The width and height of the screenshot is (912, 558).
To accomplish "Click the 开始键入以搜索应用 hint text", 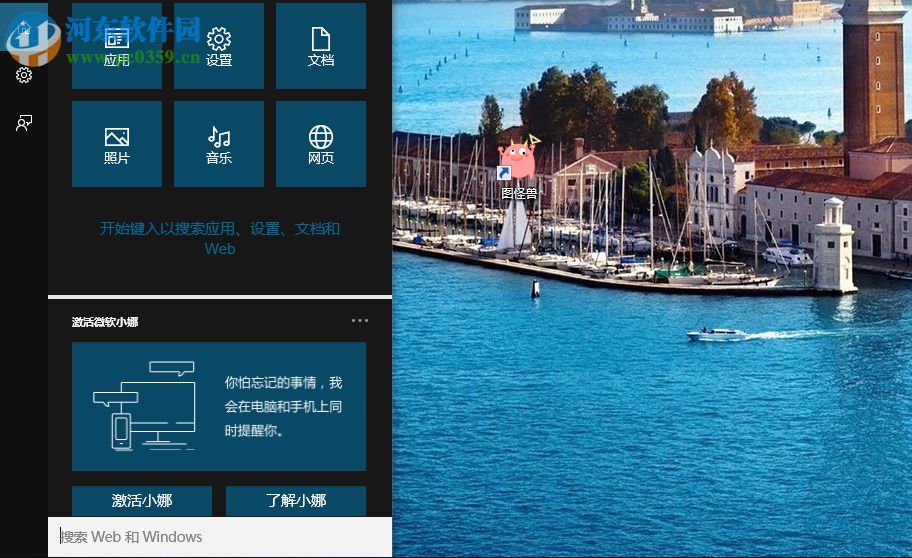I will [220, 239].
